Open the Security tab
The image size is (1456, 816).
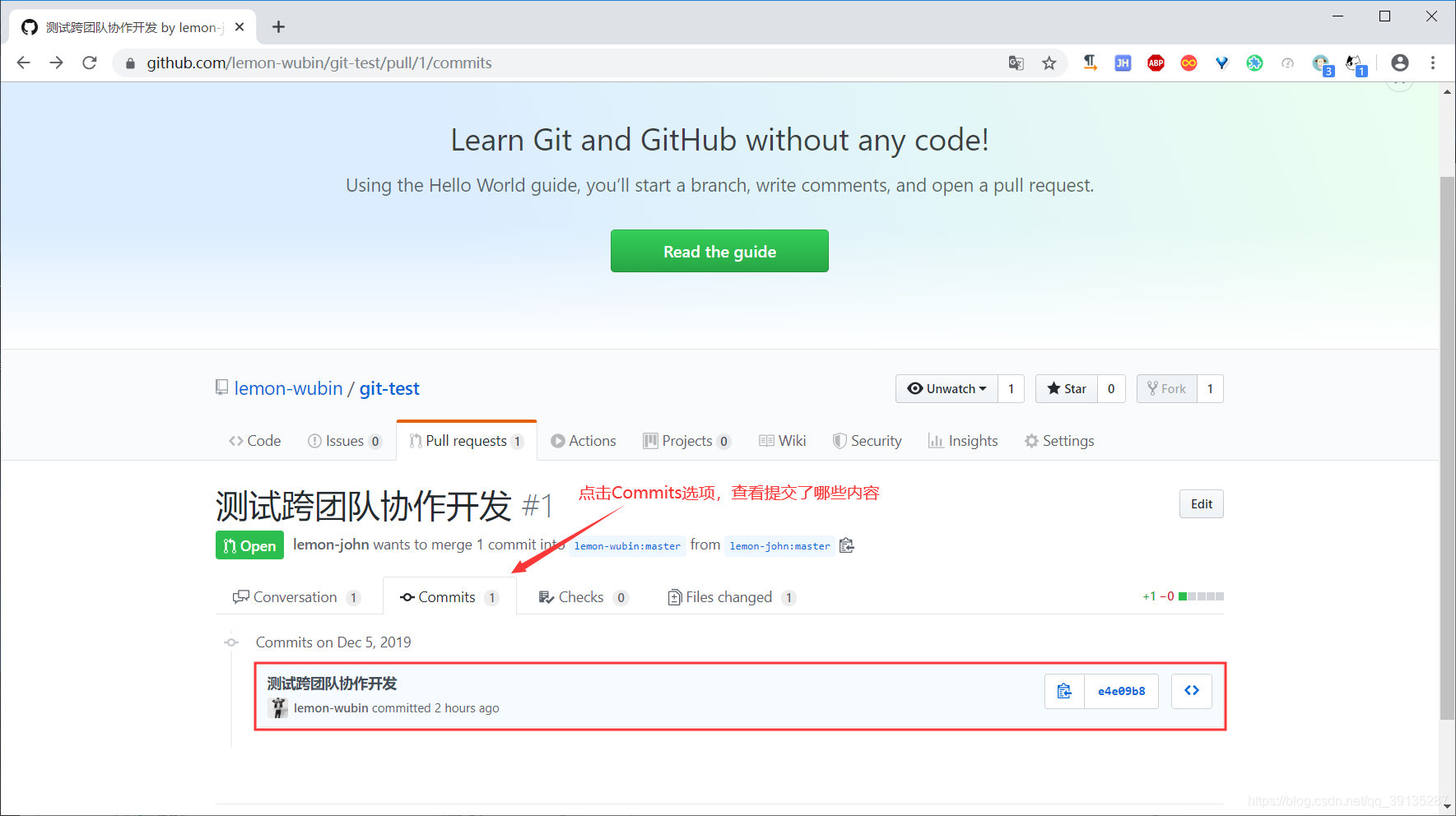pos(868,441)
